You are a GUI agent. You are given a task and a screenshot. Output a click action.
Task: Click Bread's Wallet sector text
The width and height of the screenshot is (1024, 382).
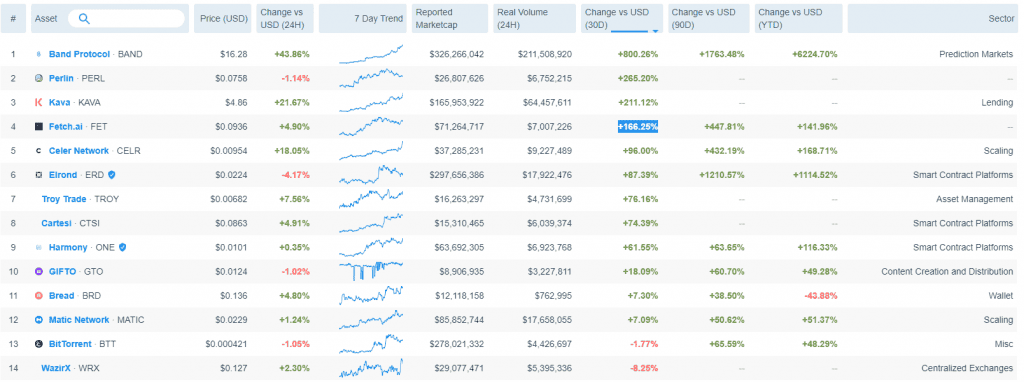point(1001,296)
